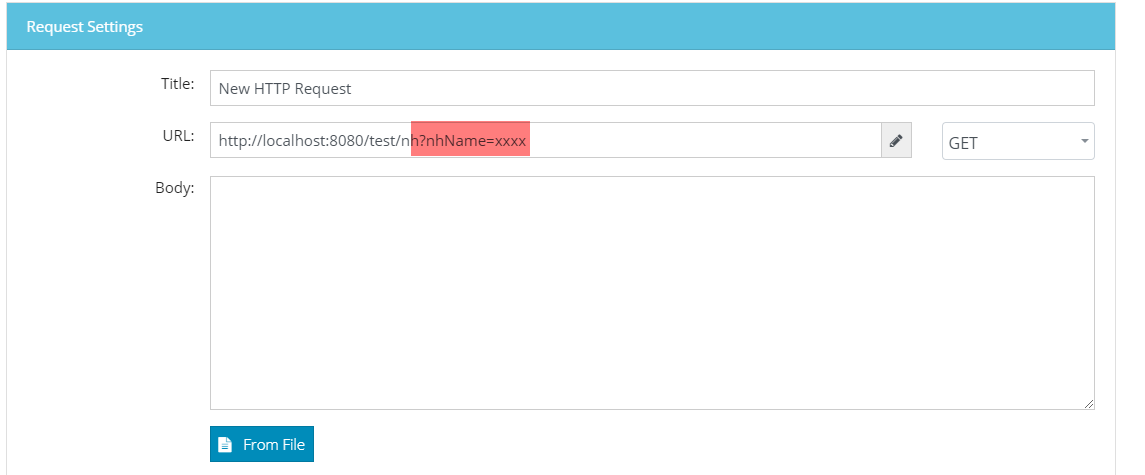1145x475 pixels.
Task: Focus the Title input field
Action: click(x=652, y=88)
